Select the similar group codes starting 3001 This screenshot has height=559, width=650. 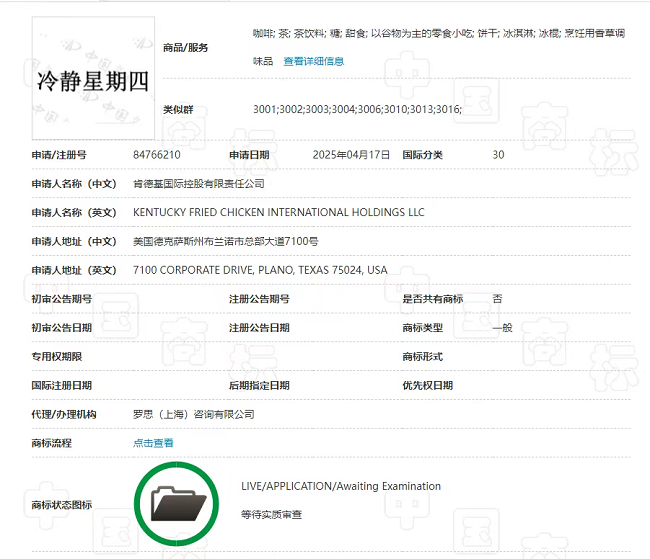[x=357, y=108]
